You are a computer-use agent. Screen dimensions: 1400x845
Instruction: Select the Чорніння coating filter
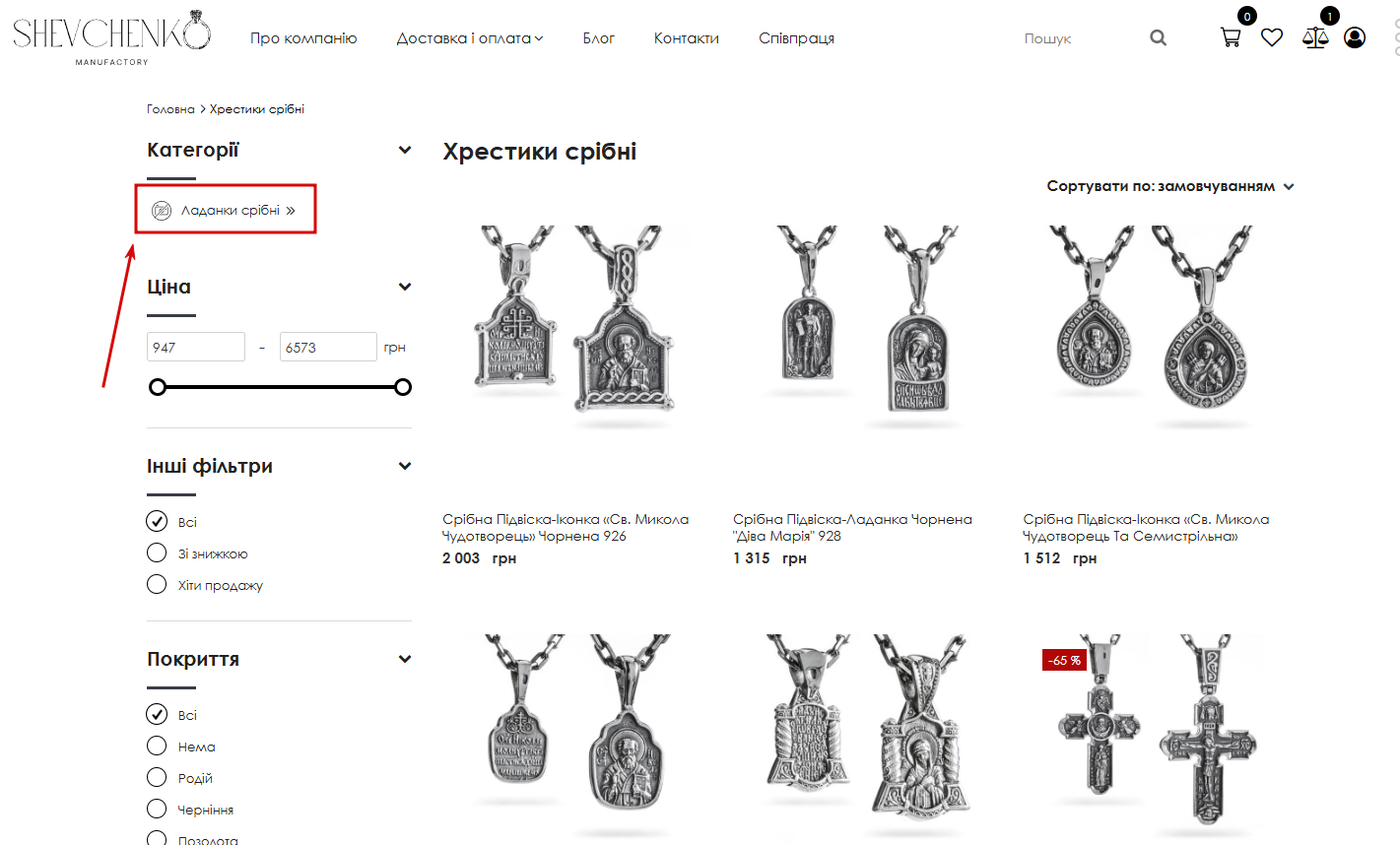(x=157, y=809)
